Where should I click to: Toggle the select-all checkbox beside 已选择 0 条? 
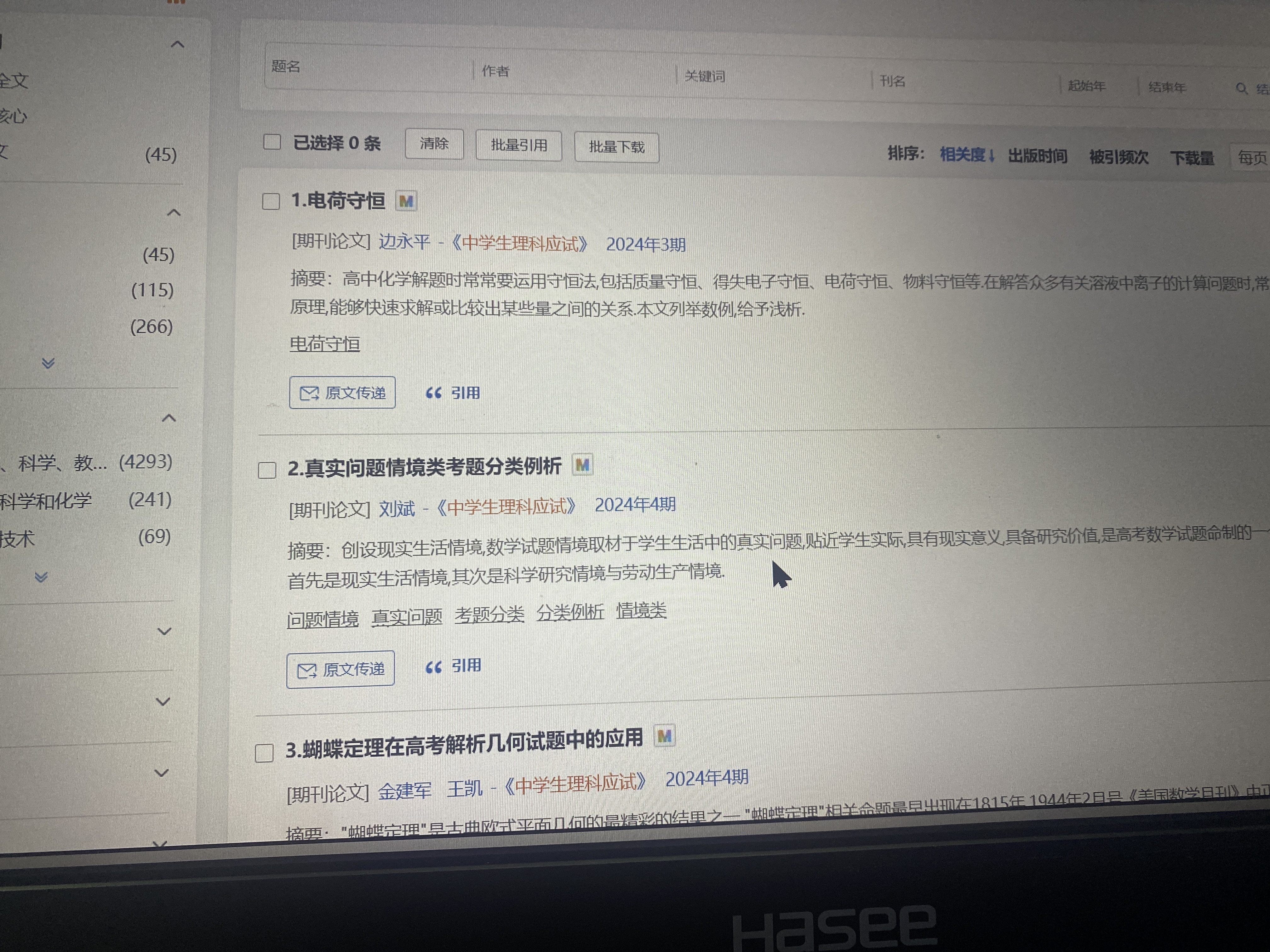272,142
